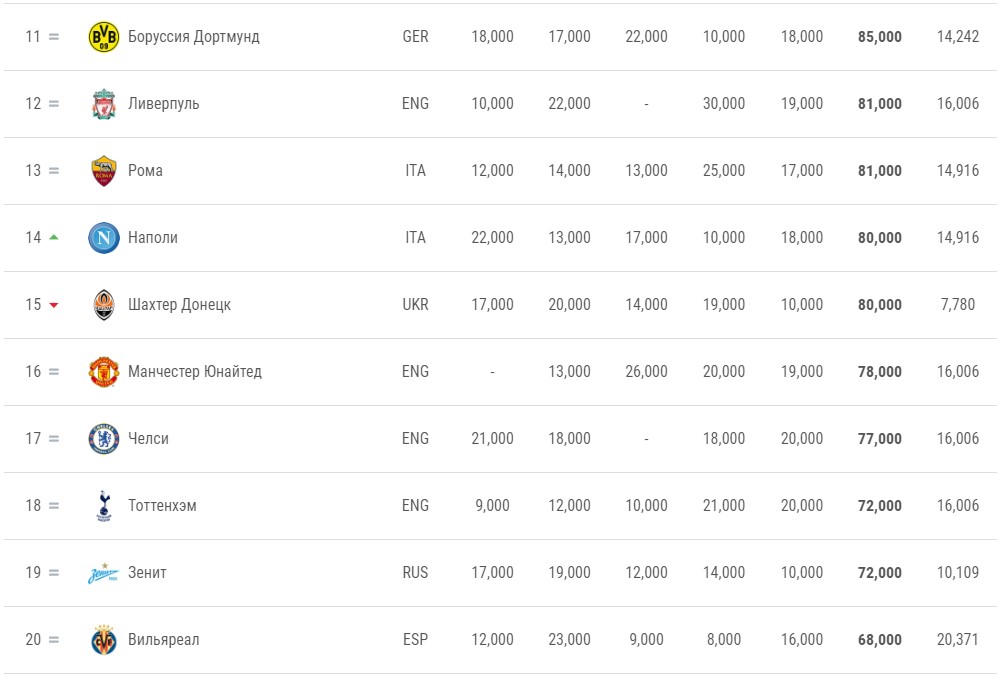The height and width of the screenshot is (677, 1000).
Task: Click the Napoli club logo
Action: [103, 237]
